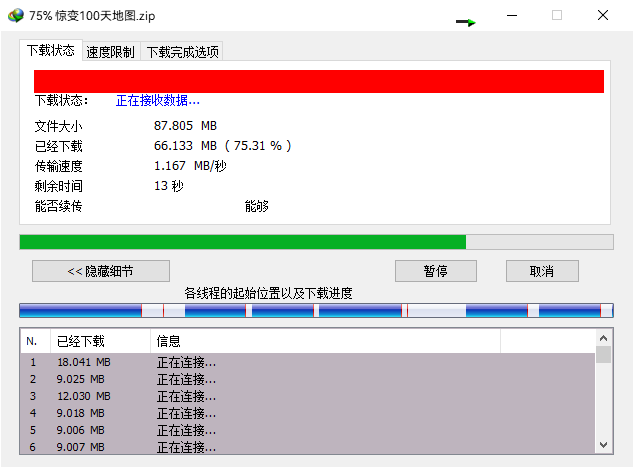The image size is (634, 467).
Task: Click the << 隐藏细节 button
Action: tap(101, 271)
